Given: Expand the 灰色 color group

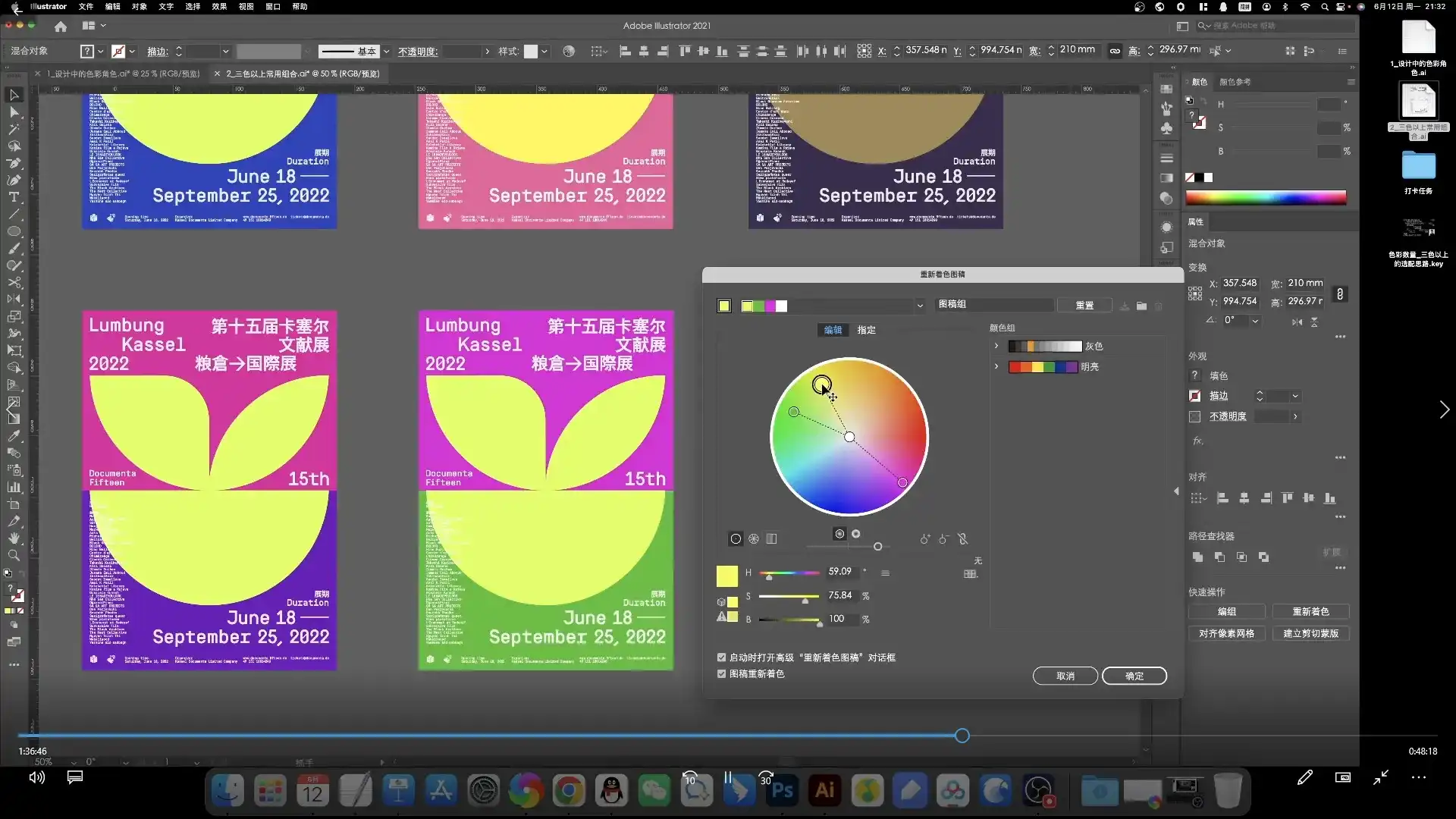Looking at the screenshot, I should pos(996,346).
